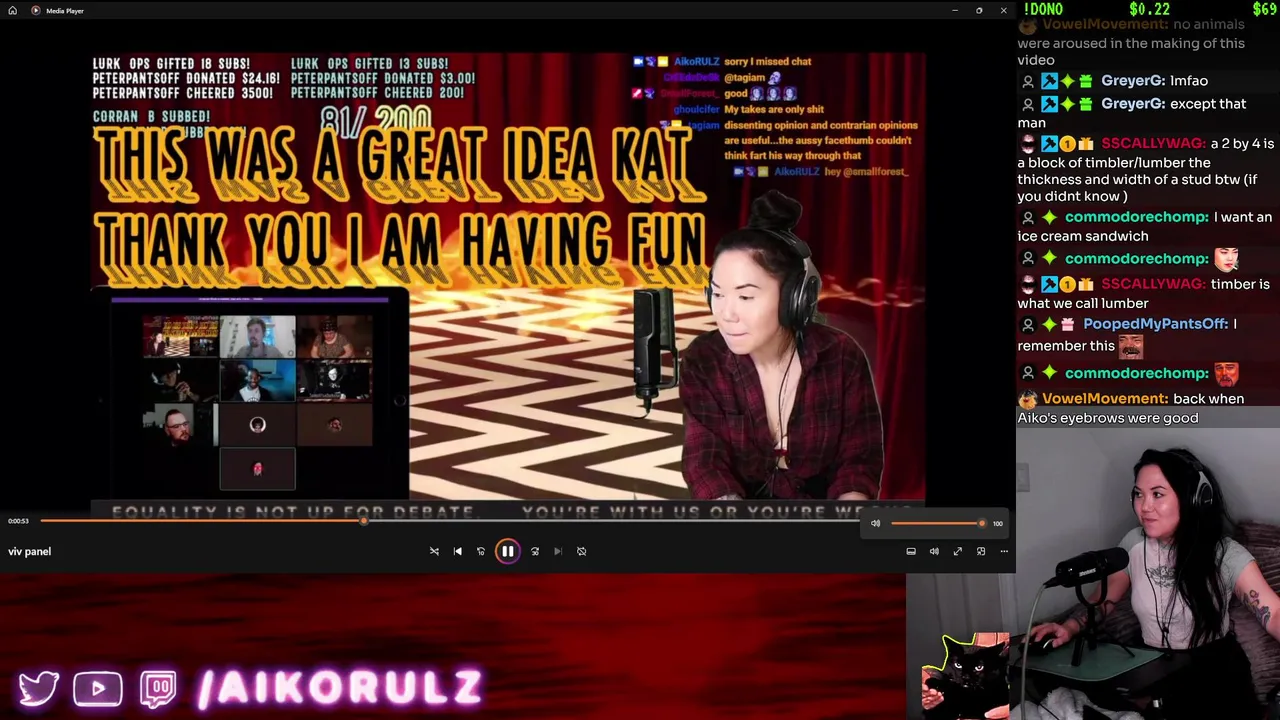Enter full screen mode
This screenshot has height=720, width=1280.
958,551
